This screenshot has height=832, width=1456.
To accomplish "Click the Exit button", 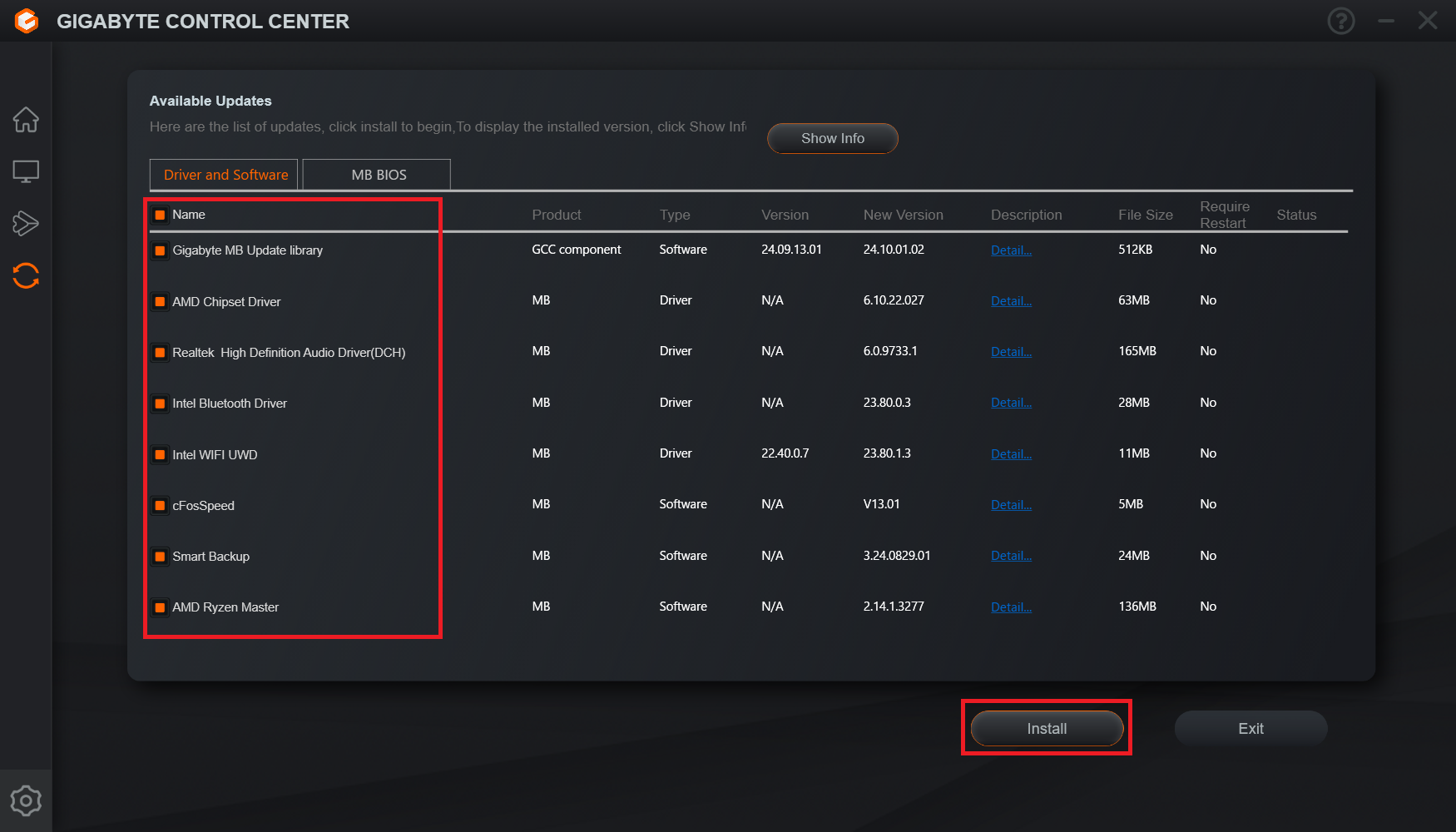I will (1250, 728).
